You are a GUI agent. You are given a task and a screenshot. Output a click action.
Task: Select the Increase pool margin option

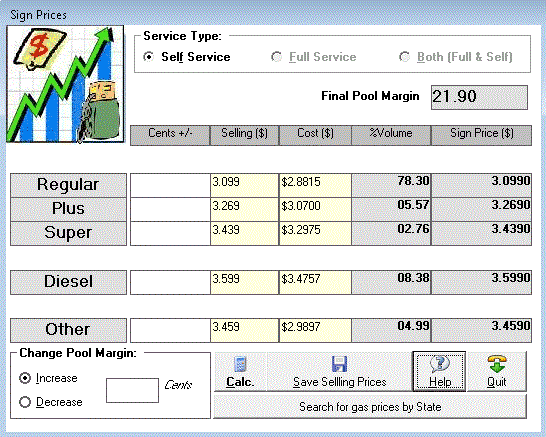tap(25, 378)
